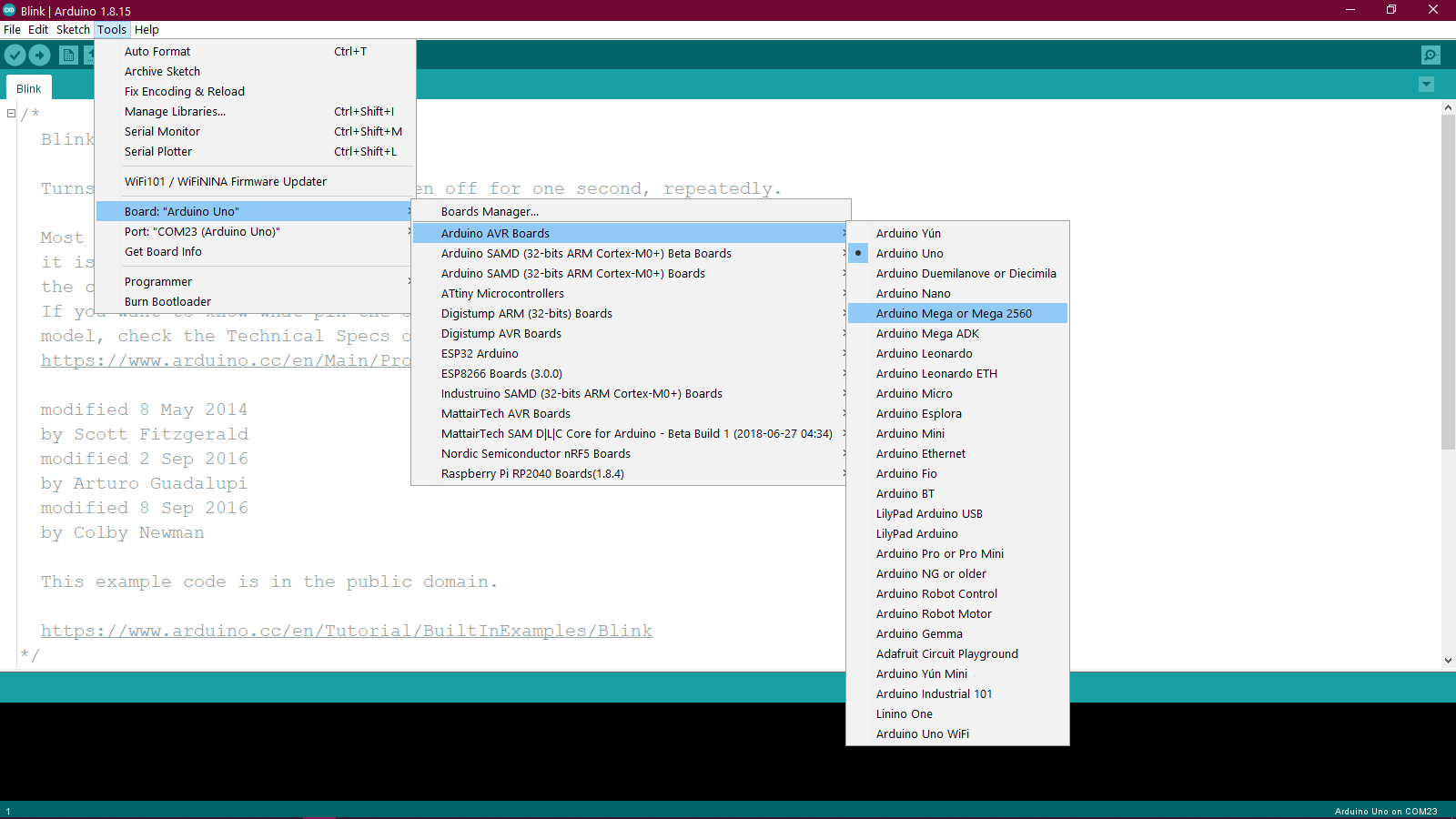
Task: Select Arduino Industrial 101 board
Action: click(x=958, y=693)
